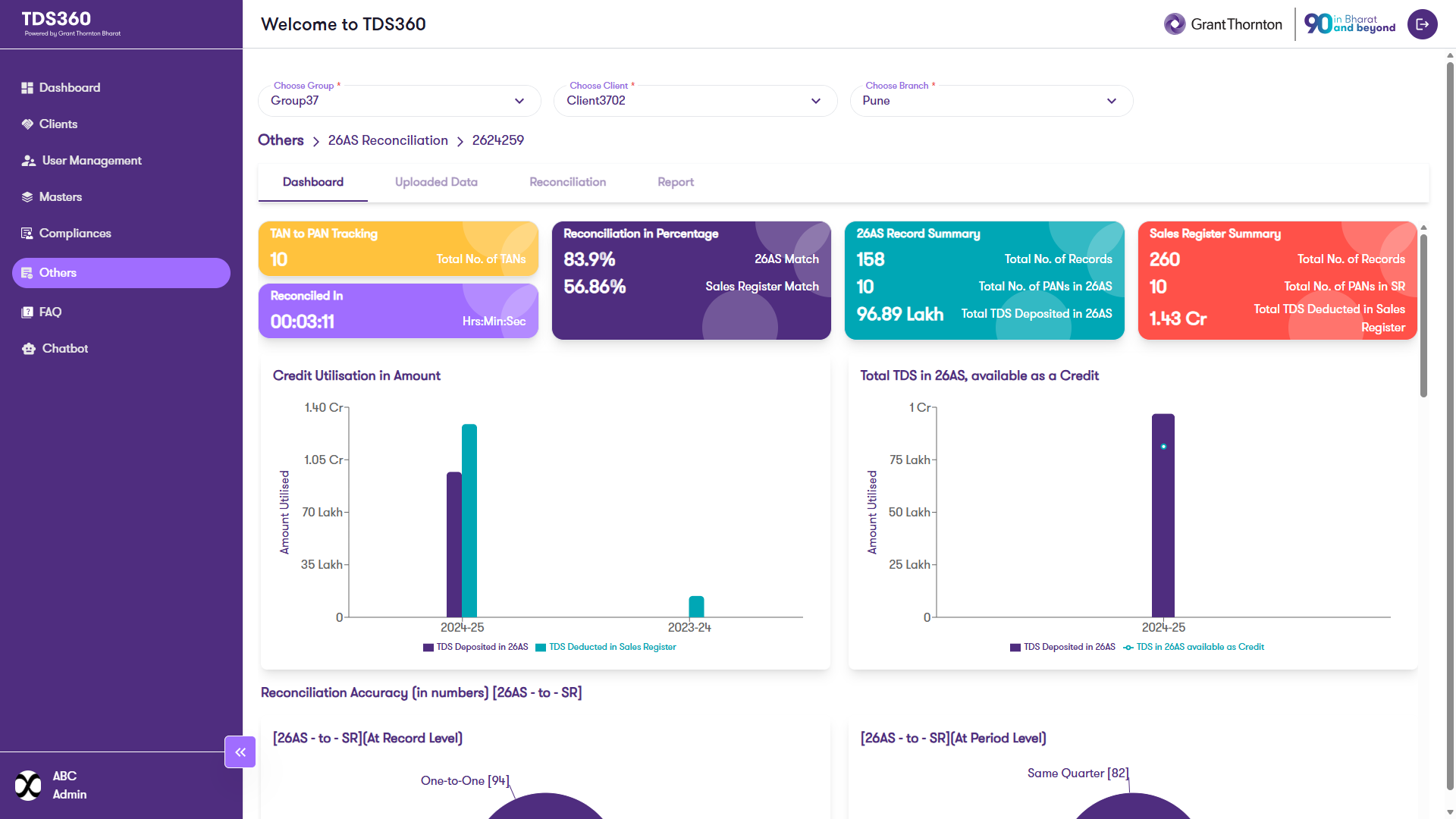Click the Others breadcrumb link
This screenshot has width=1456, height=819.
click(281, 140)
